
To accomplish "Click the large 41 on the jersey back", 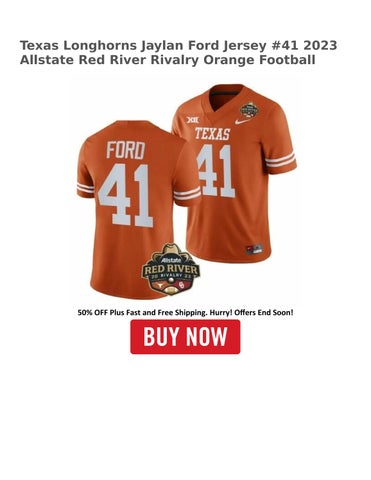I will pyautogui.click(x=126, y=195).
